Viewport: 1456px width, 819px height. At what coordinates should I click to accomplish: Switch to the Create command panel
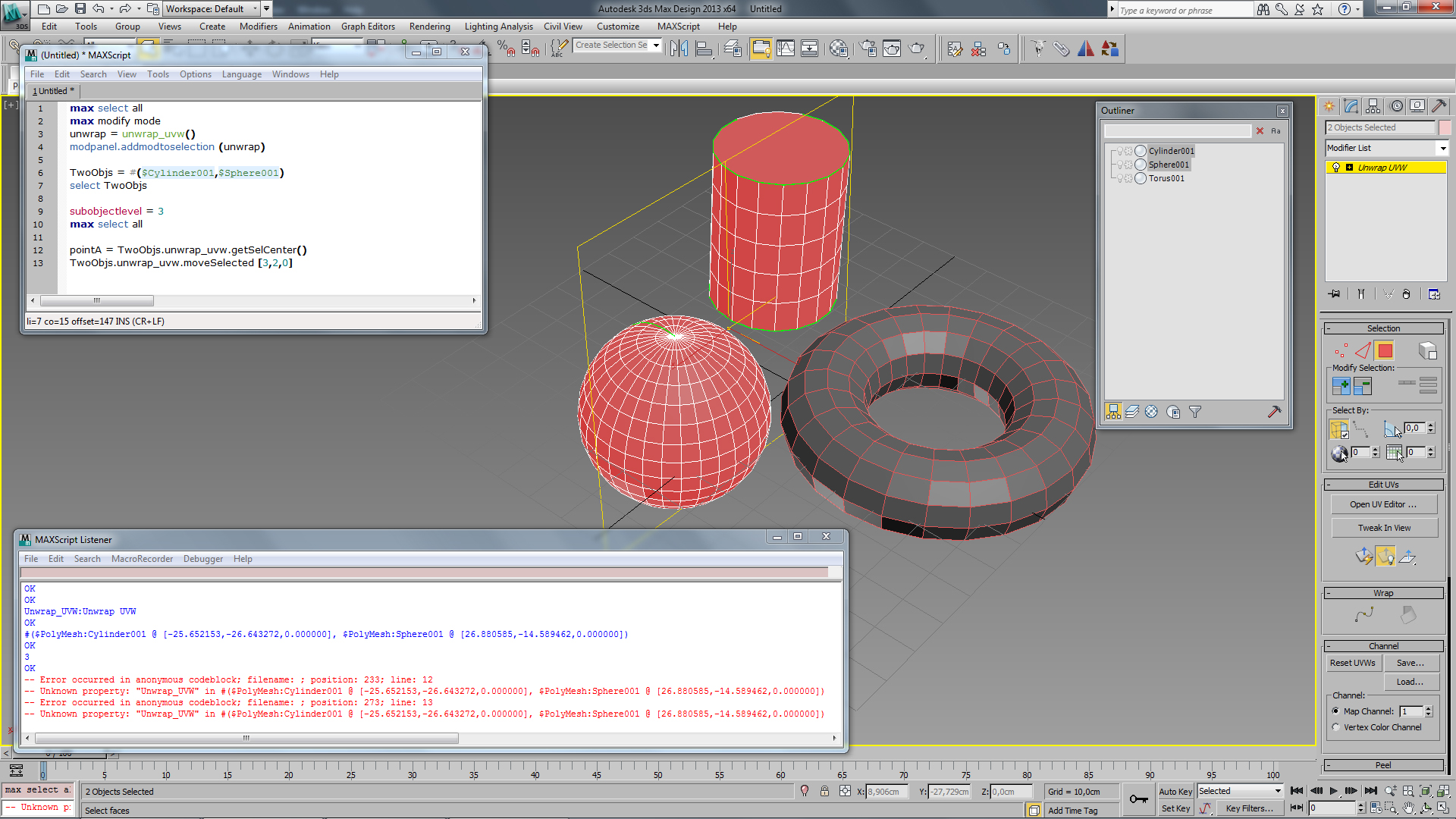[1329, 106]
